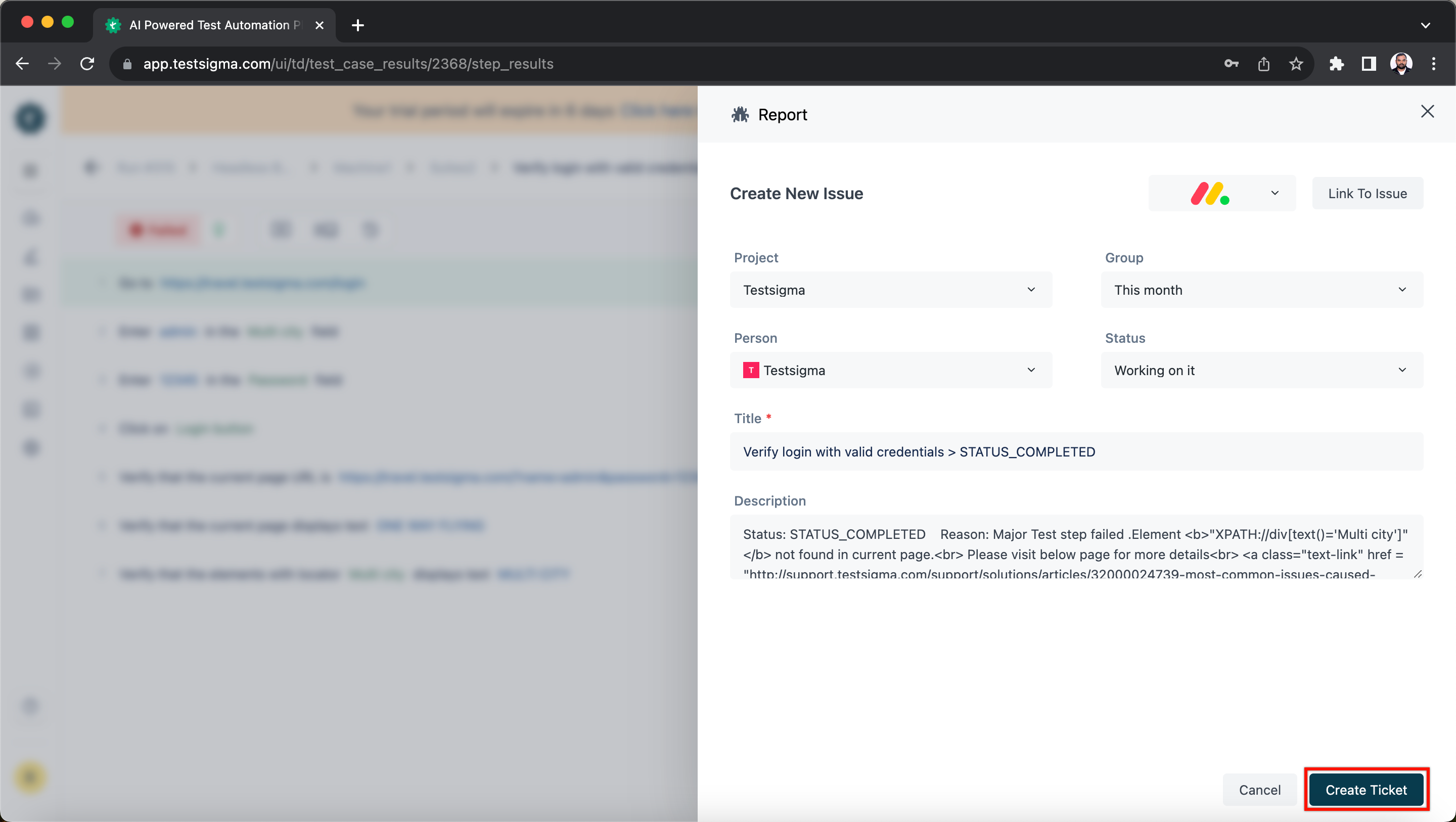The width and height of the screenshot is (1456, 822).
Task: Click the user profile avatar icon
Action: (1402, 64)
